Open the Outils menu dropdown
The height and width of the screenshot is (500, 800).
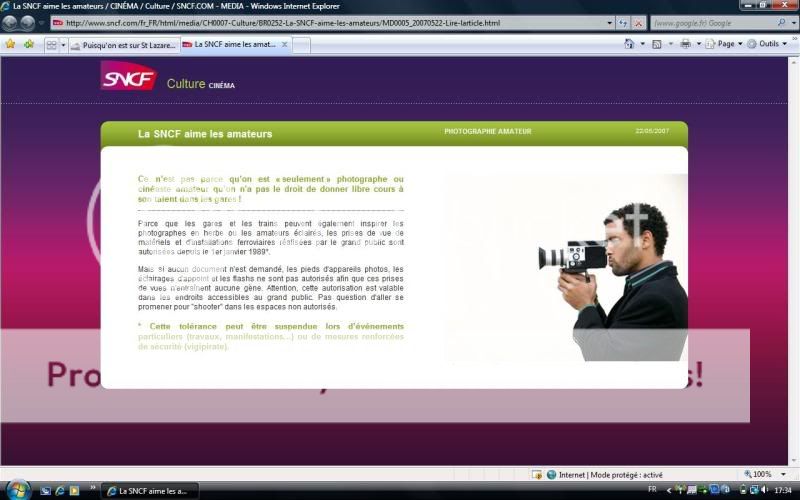click(769, 44)
